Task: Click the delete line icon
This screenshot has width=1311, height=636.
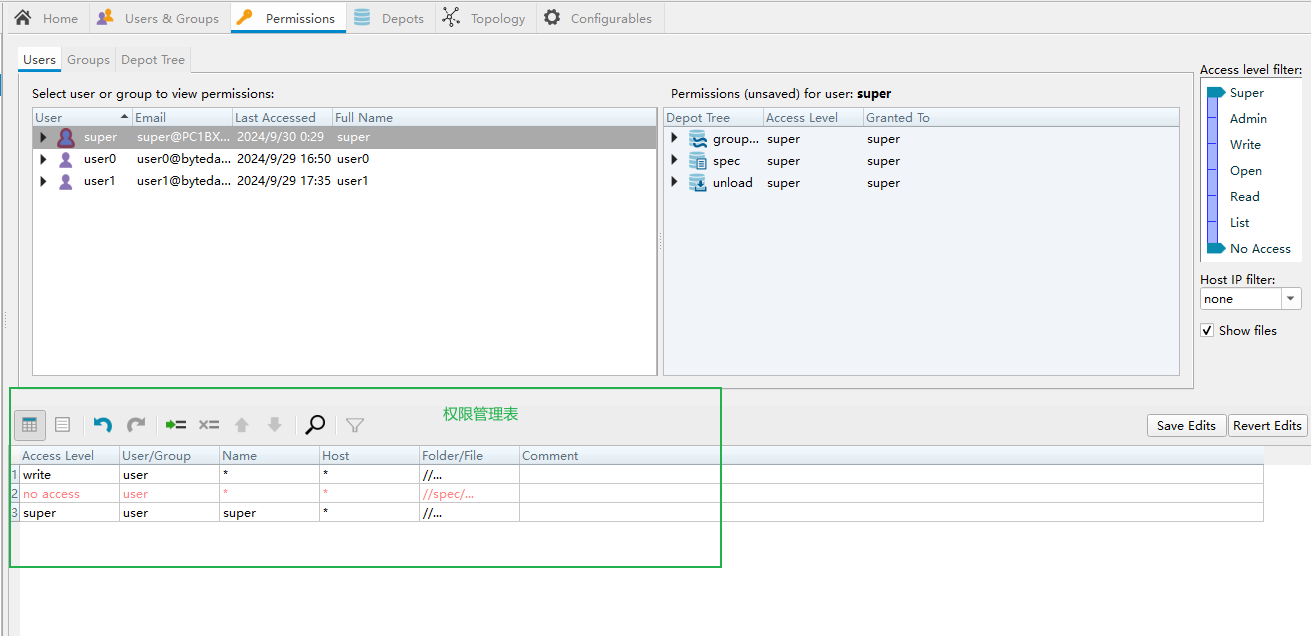Action: (208, 425)
